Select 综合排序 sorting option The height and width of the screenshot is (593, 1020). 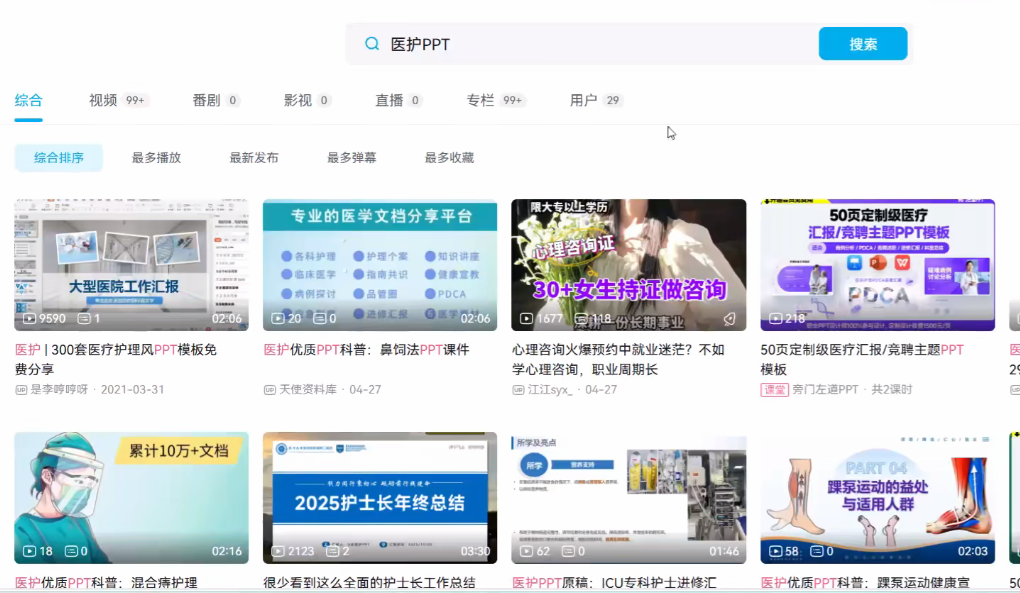[x=59, y=157]
